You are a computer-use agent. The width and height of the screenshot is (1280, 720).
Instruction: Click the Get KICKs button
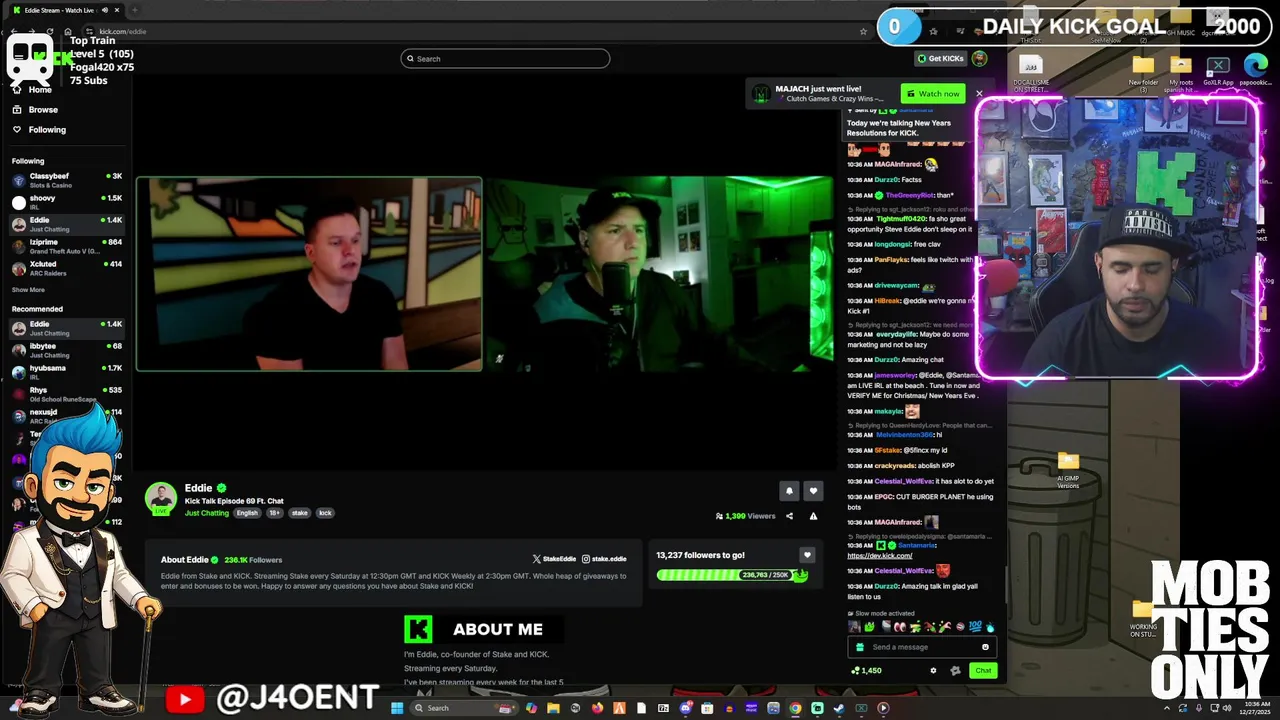[x=940, y=59]
